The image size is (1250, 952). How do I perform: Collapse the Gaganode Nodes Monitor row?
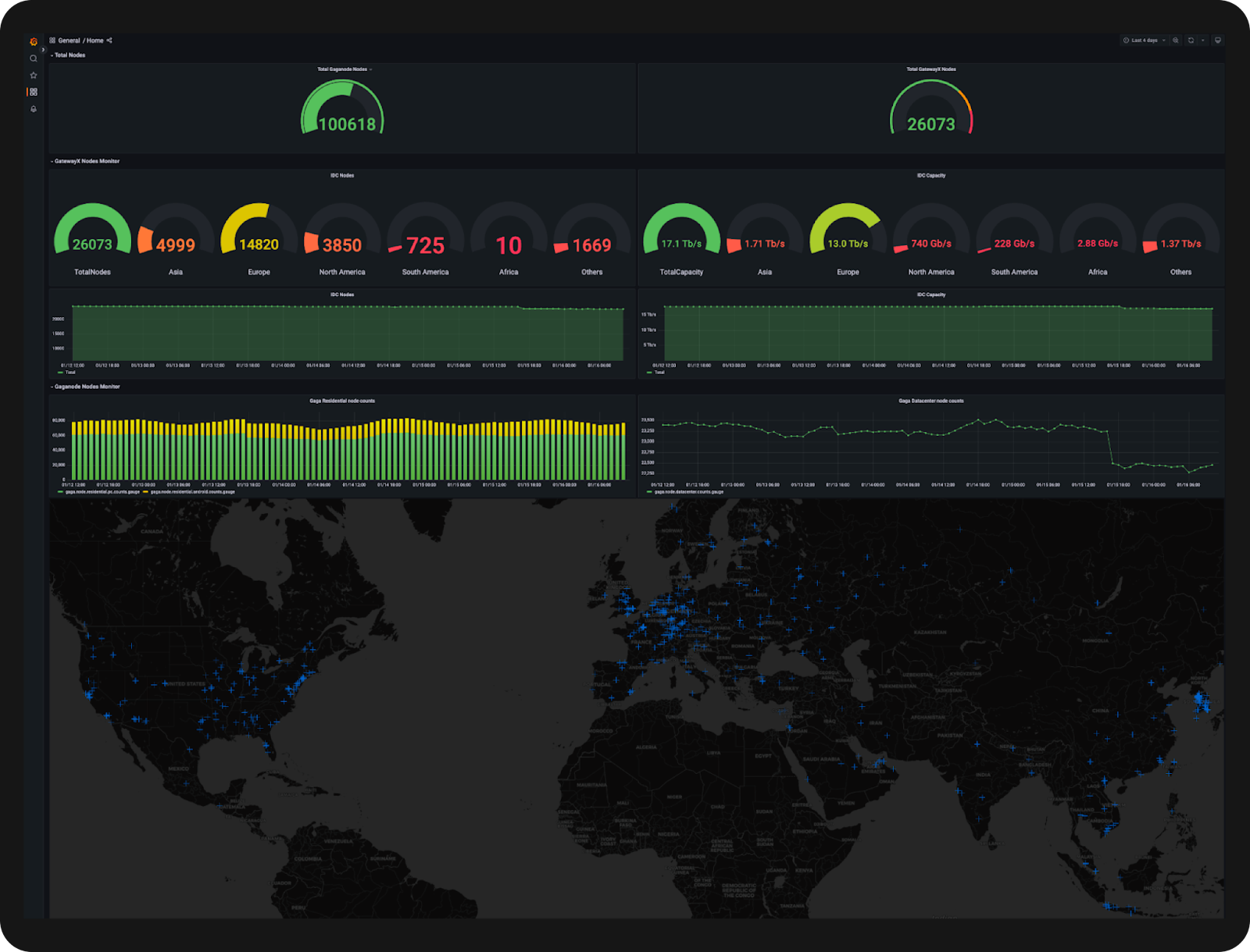coord(85,387)
